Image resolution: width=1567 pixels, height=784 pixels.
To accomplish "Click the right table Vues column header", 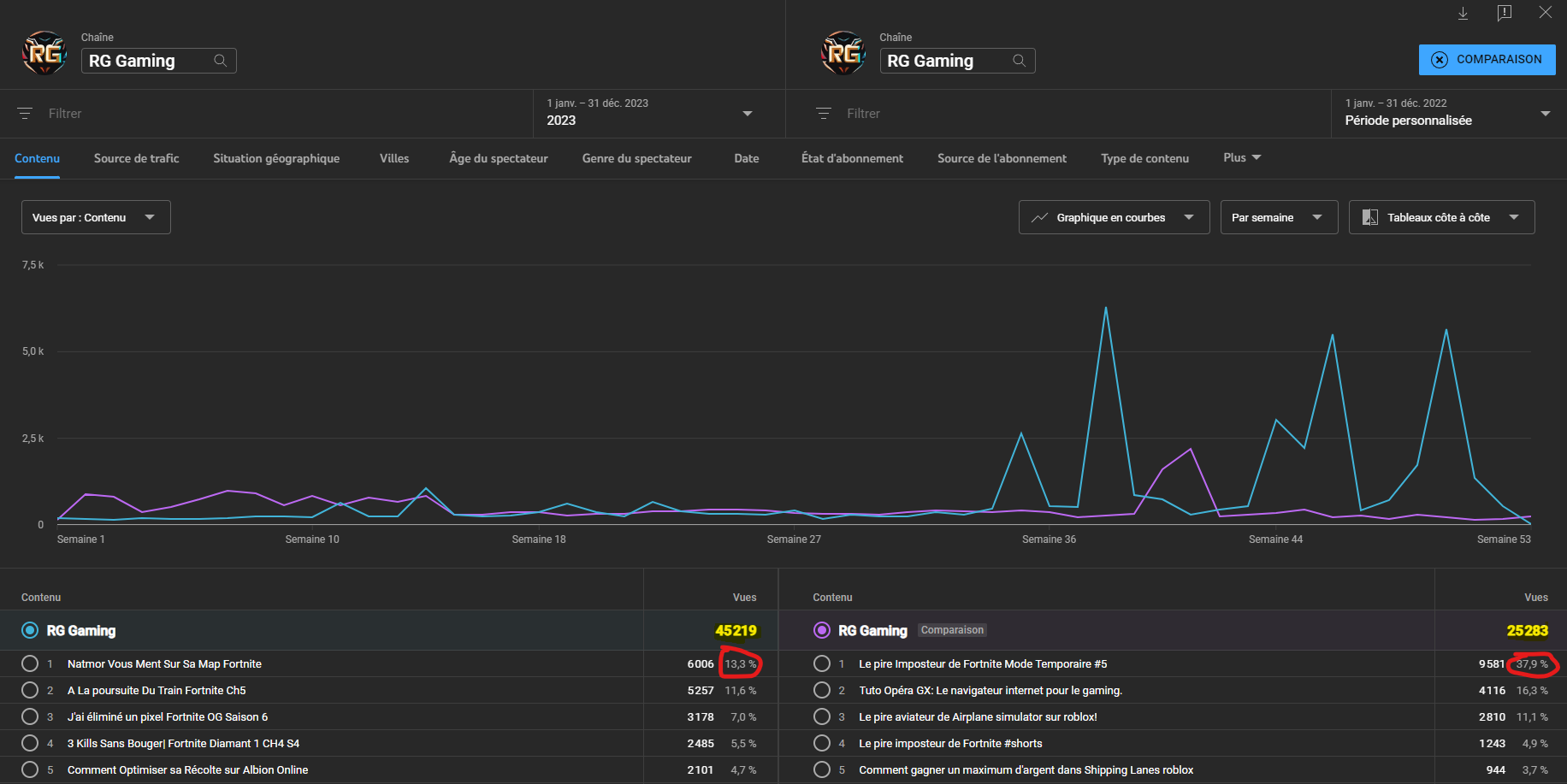I will pos(1536,598).
